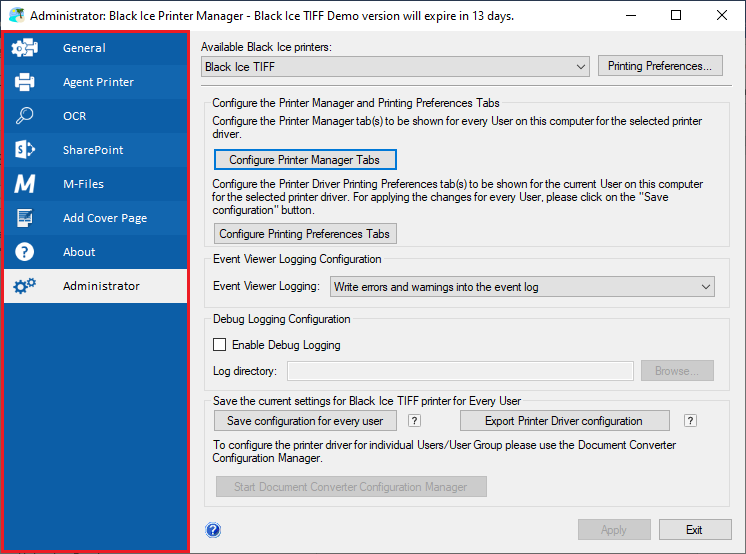Image resolution: width=746 pixels, height=554 pixels.
Task: Open the Add Cover Page tab
Action: [x=96, y=218]
